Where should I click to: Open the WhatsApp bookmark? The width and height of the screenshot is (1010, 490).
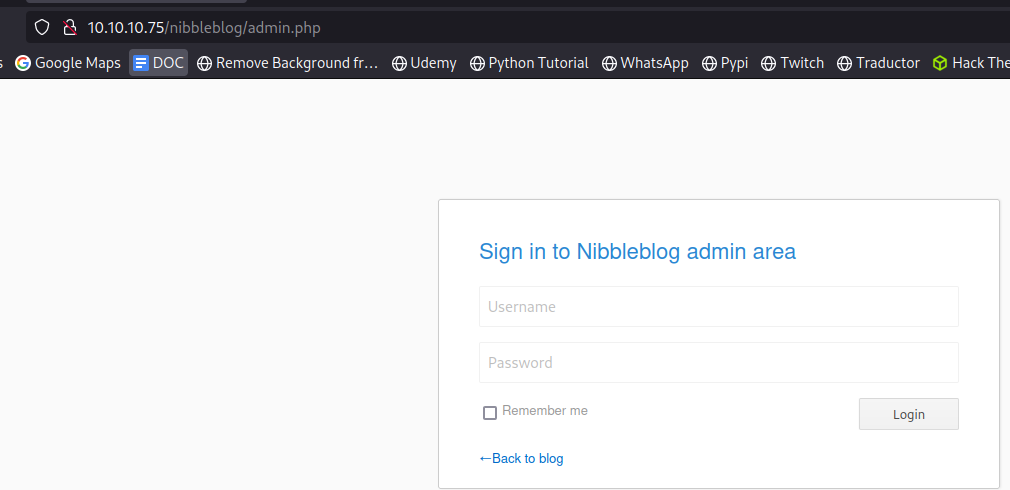(x=645, y=63)
